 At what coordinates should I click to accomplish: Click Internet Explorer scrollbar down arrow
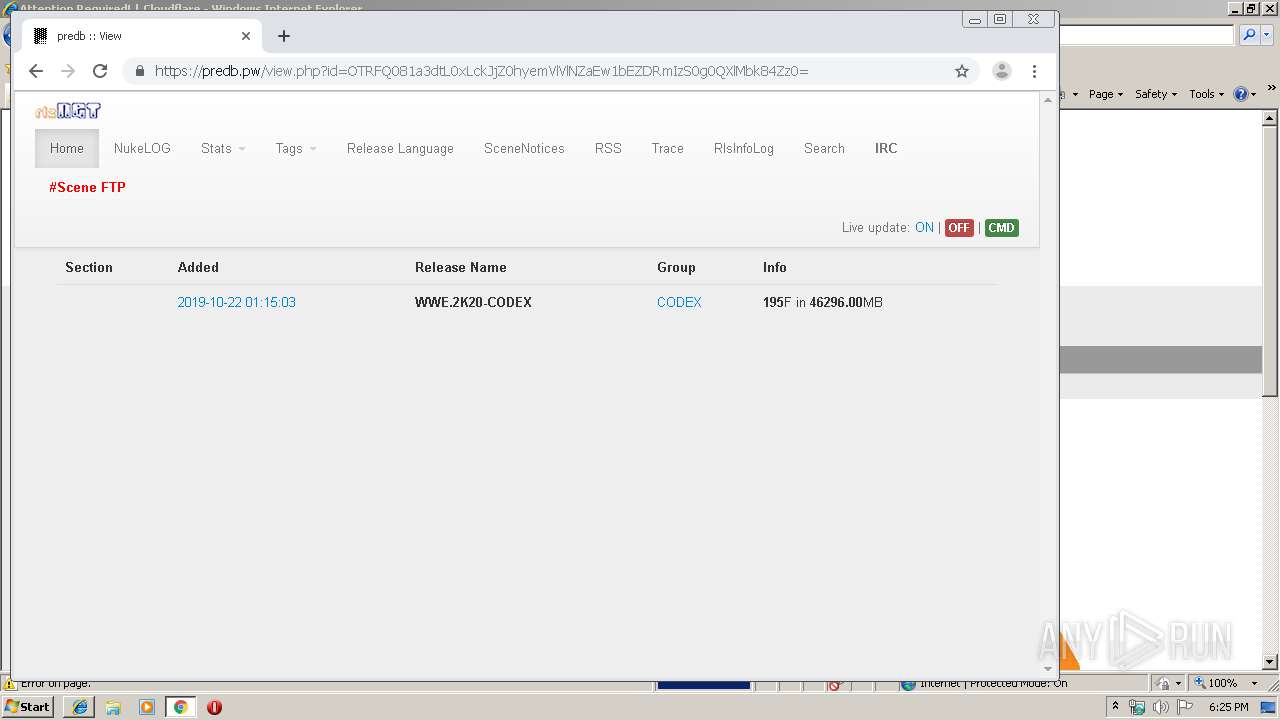(x=1270, y=662)
